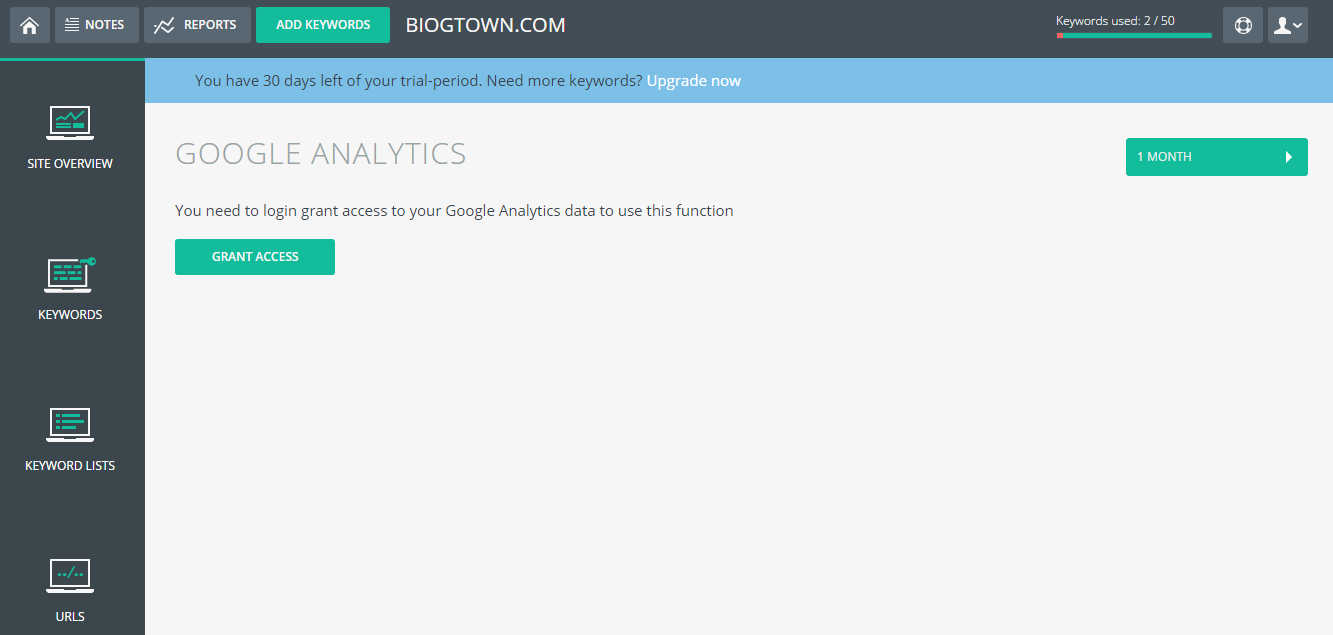Screen dimensions: 1333x635
Task: Expand the 1 Month period selector
Action: pos(1217,157)
